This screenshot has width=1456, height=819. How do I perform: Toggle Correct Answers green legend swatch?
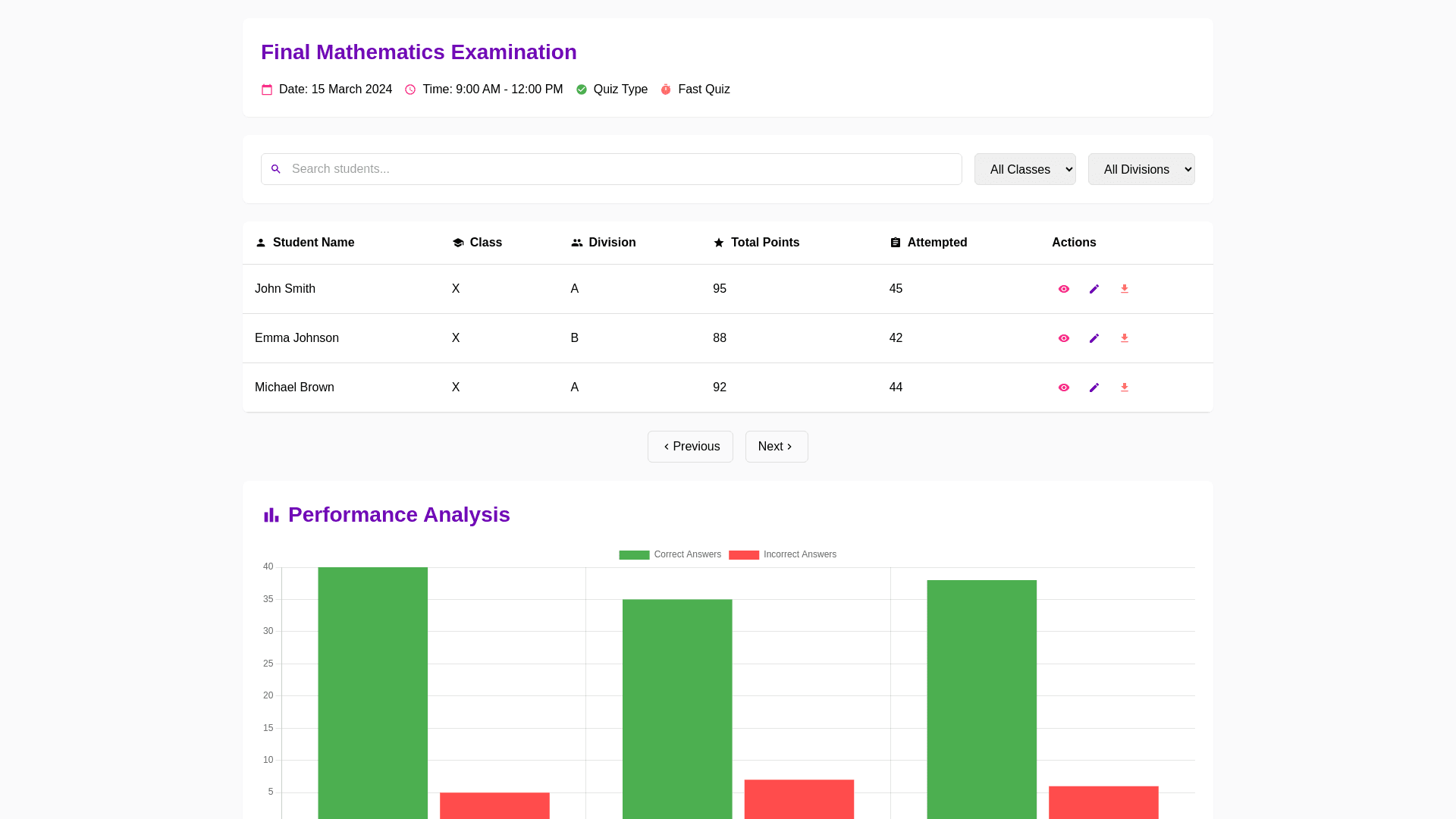pos(634,555)
